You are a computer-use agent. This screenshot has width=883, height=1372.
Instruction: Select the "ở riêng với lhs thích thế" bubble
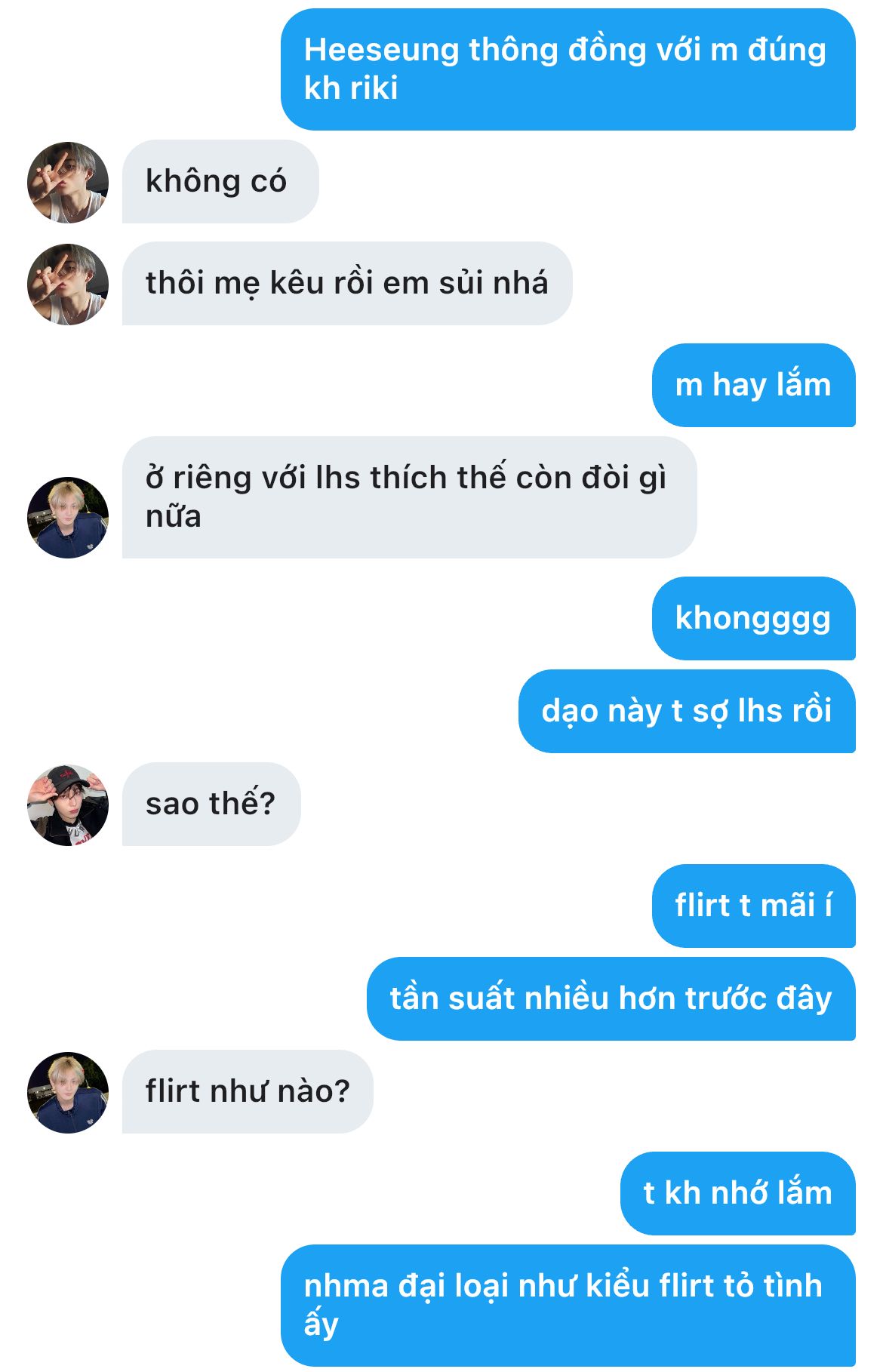click(408, 497)
